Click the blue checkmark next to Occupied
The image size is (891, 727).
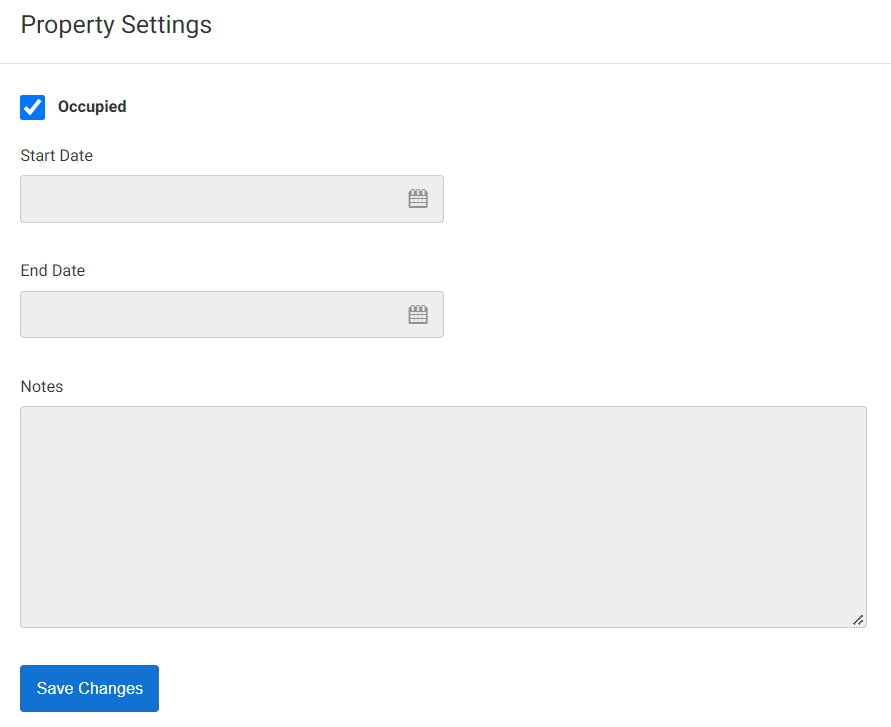coord(32,107)
